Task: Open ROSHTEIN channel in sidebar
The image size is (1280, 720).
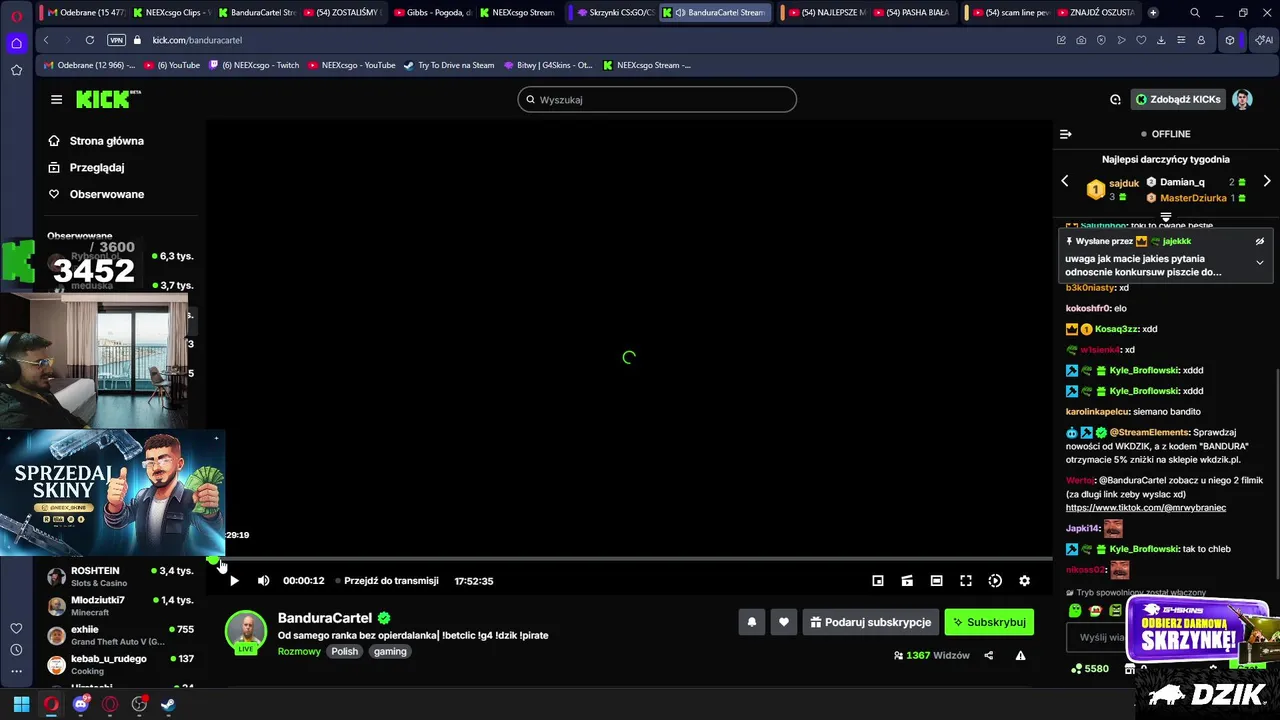Action: (120, 576)
